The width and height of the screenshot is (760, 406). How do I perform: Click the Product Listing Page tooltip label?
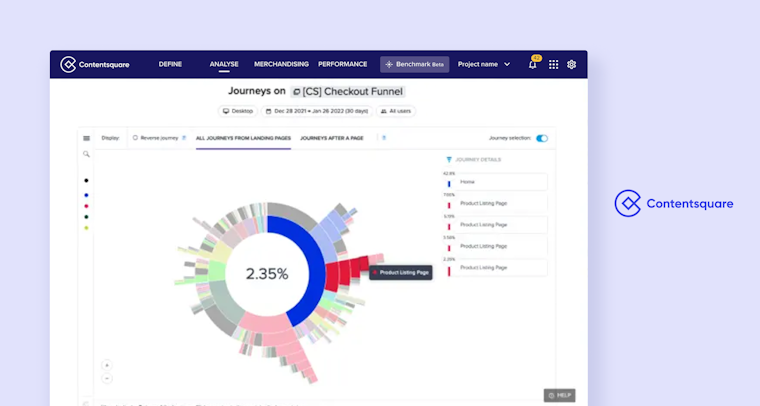tap(400, 273)
